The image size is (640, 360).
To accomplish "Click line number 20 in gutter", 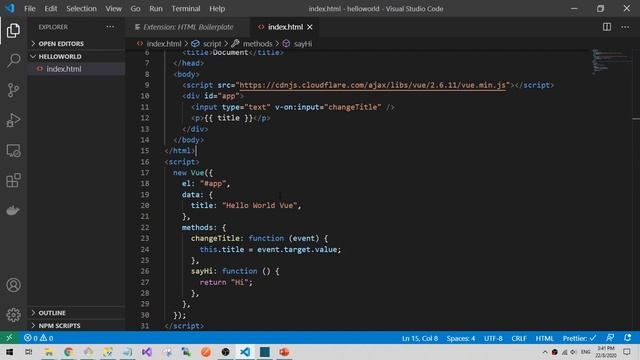I will coord(145,205).
